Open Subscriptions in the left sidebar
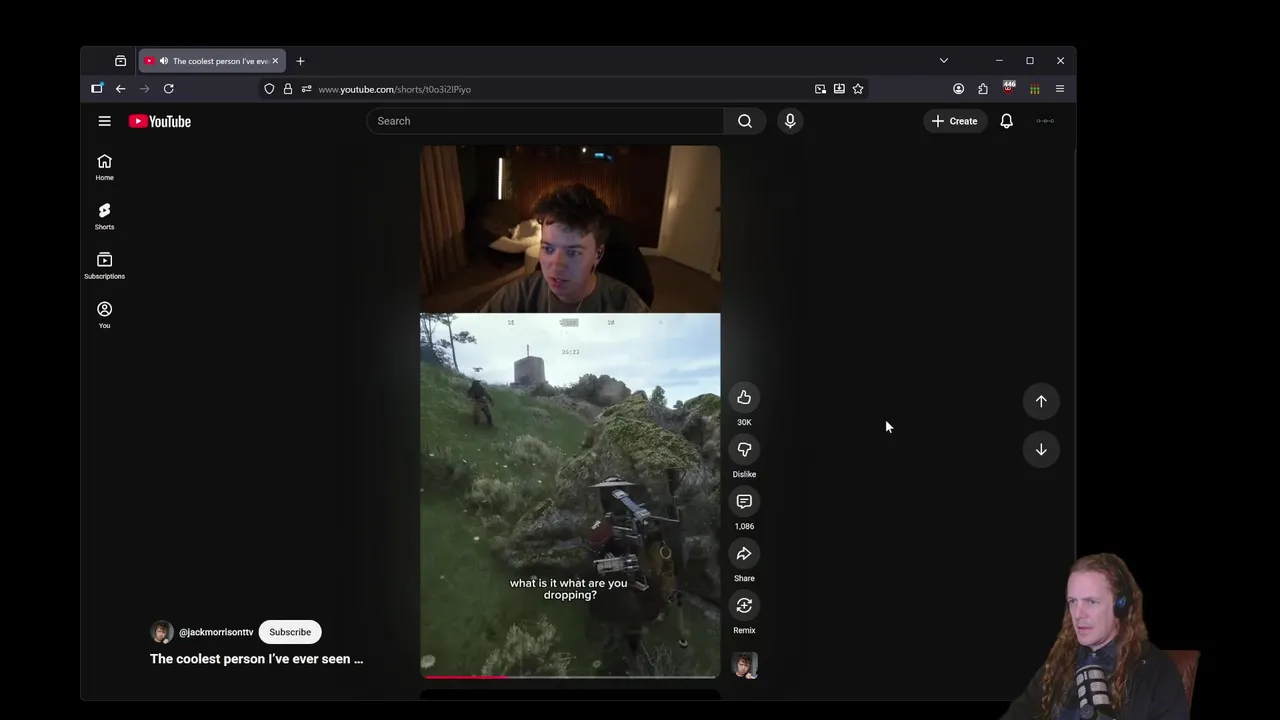 [x=104, y=265]
